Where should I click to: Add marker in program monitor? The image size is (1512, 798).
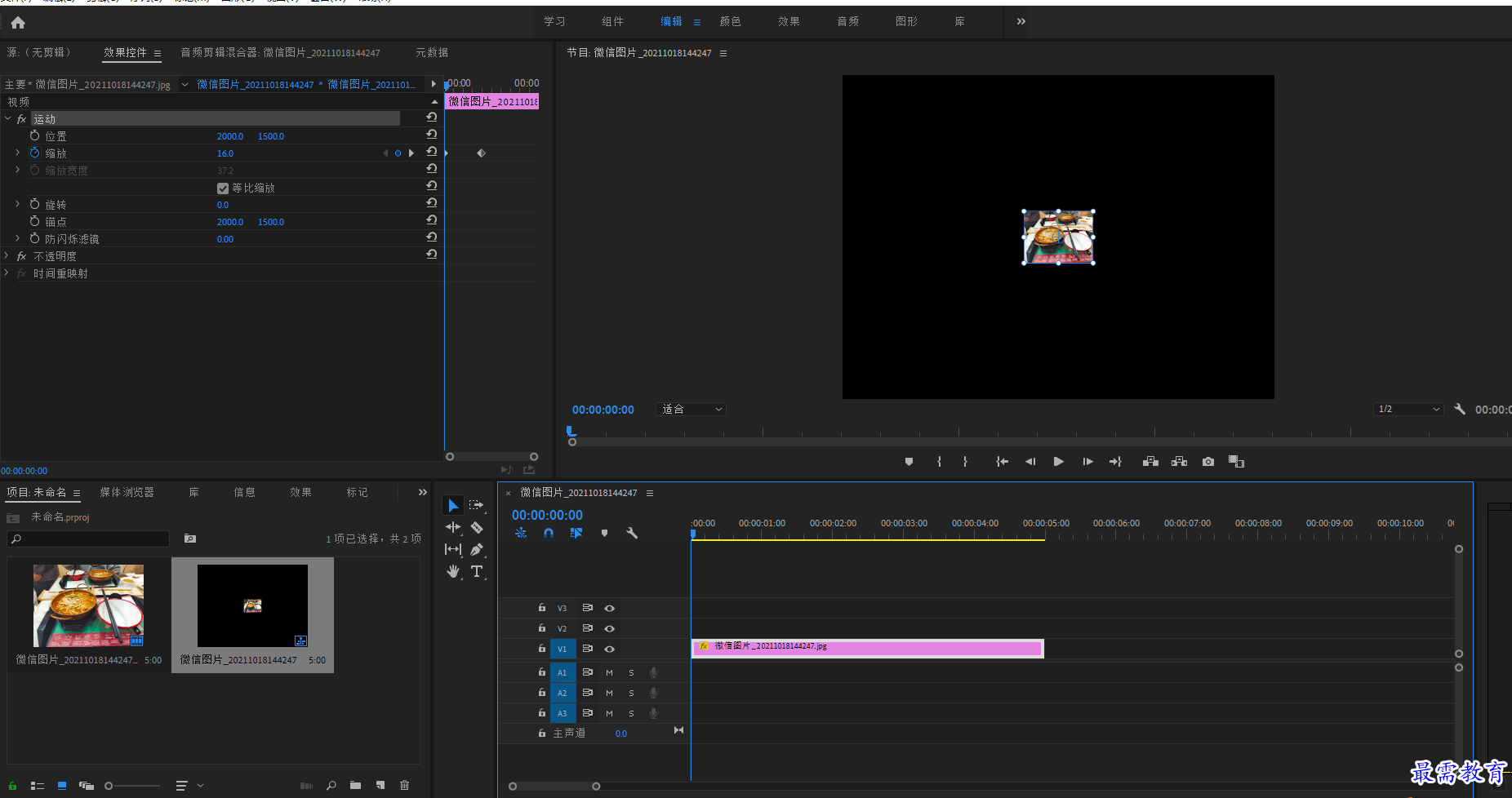909,462
